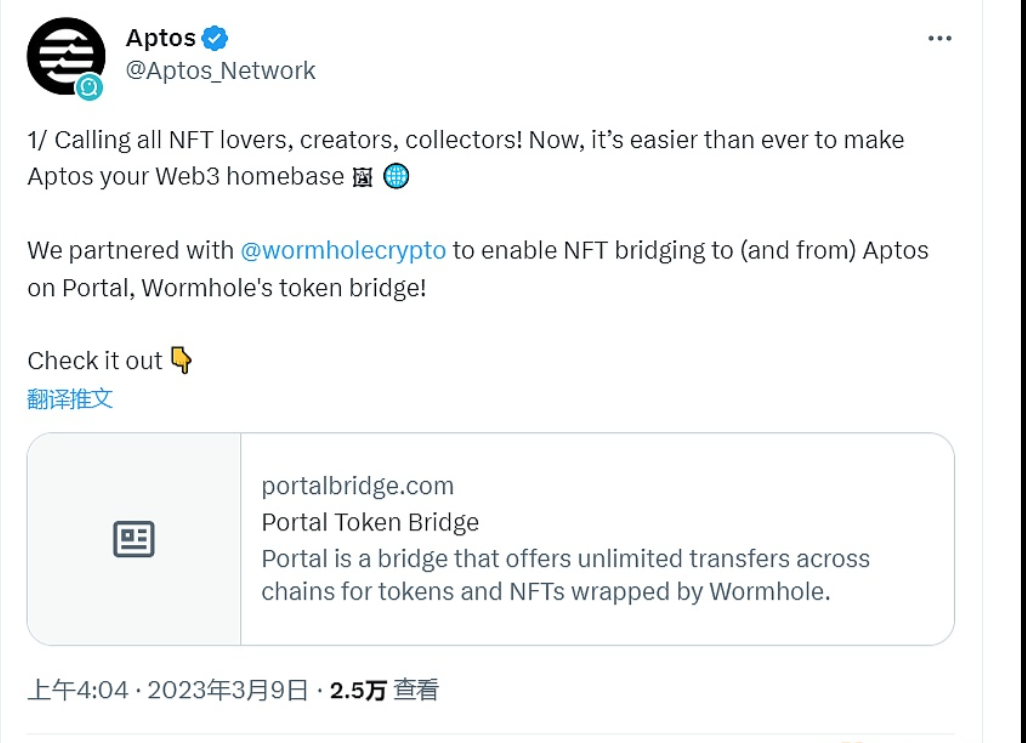Click the tweet's first line about NFT lovers
The width and height of the screenshot is (1026, 743).
click(x=465, y=140)
